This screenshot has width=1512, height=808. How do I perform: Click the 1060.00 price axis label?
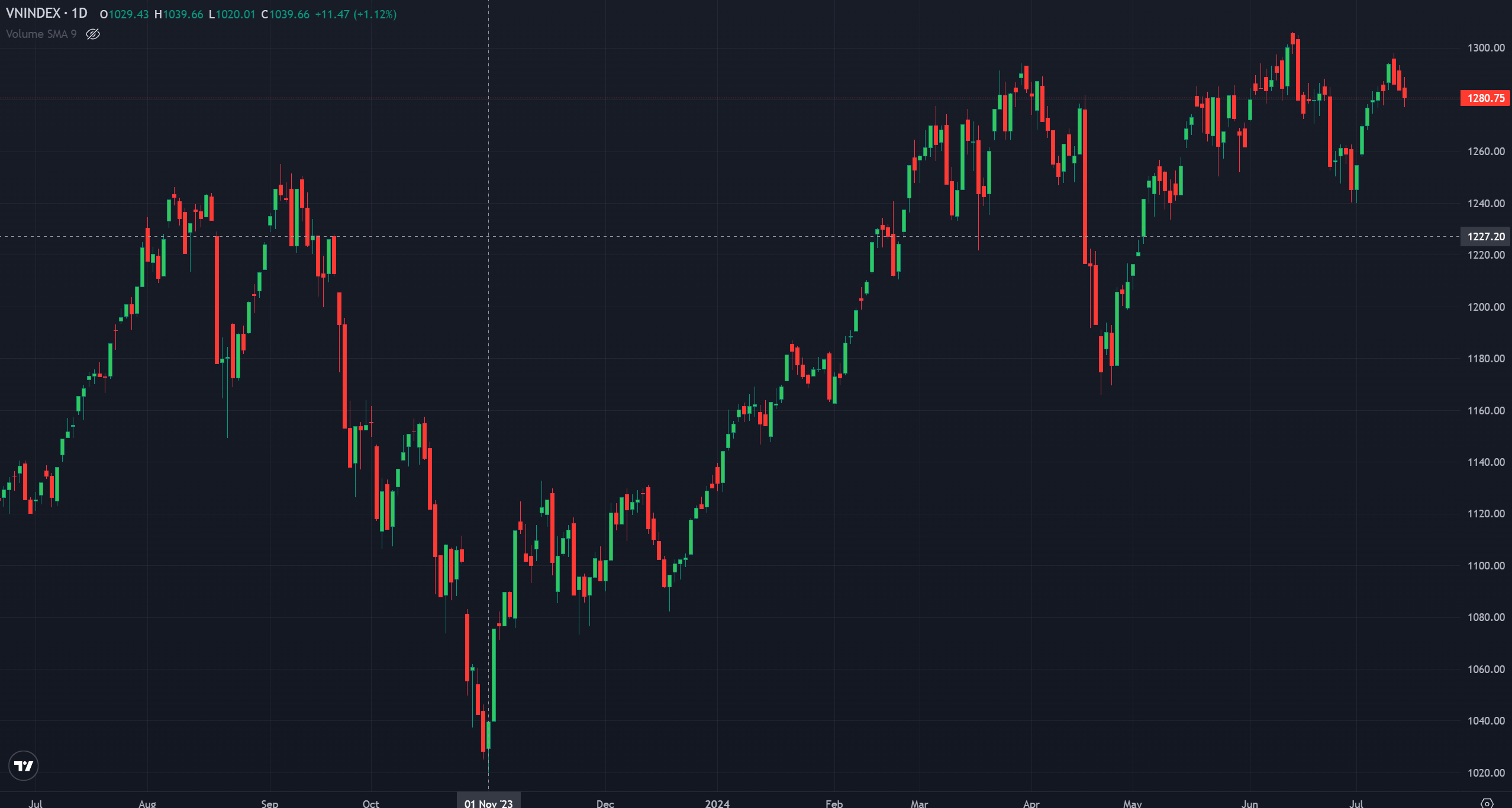[1486, 669]
